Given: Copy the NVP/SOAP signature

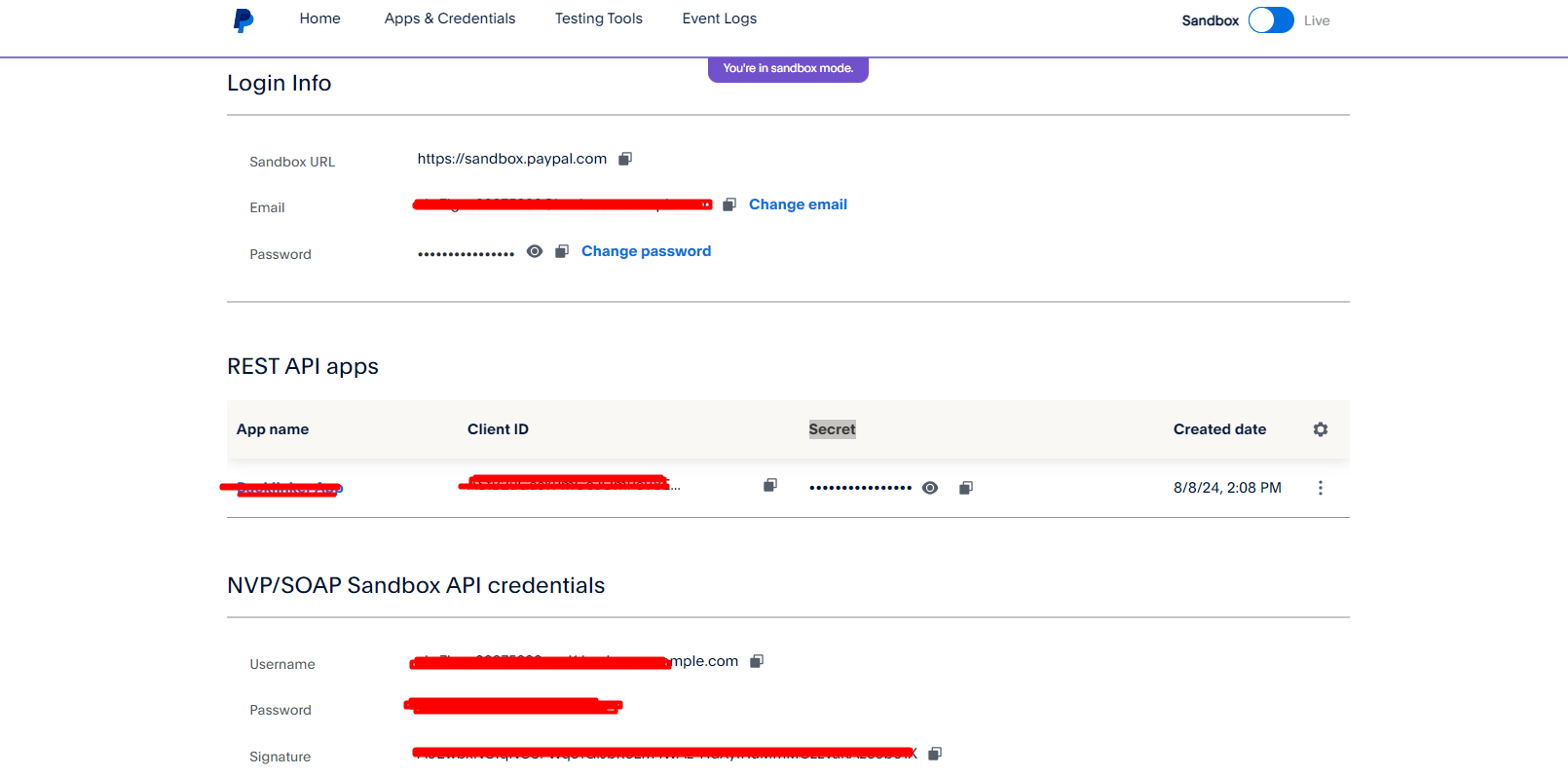Looking at the screenshot, I should [935, 754].
